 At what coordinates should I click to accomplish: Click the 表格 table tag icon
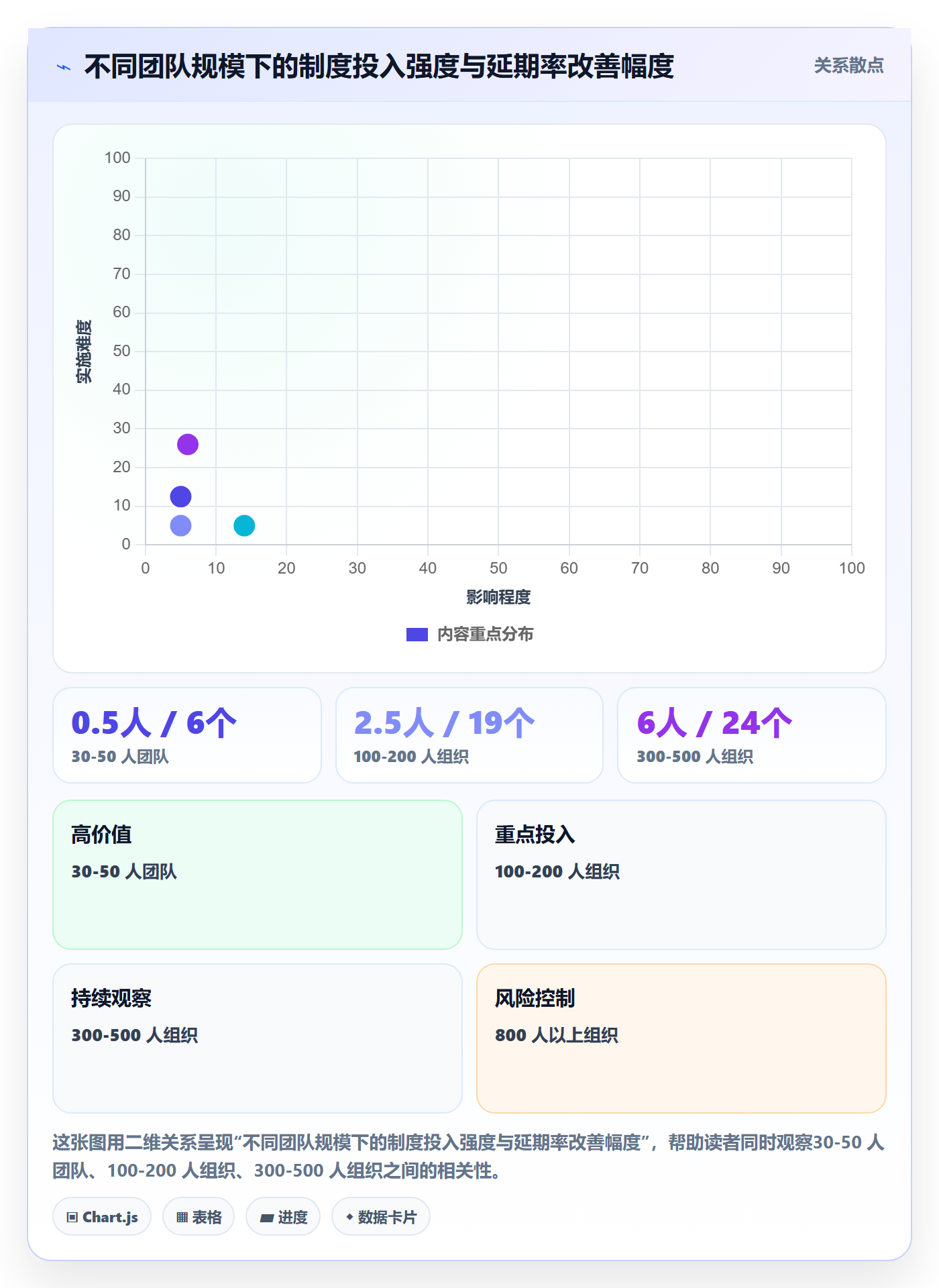tap(182, 1218)
